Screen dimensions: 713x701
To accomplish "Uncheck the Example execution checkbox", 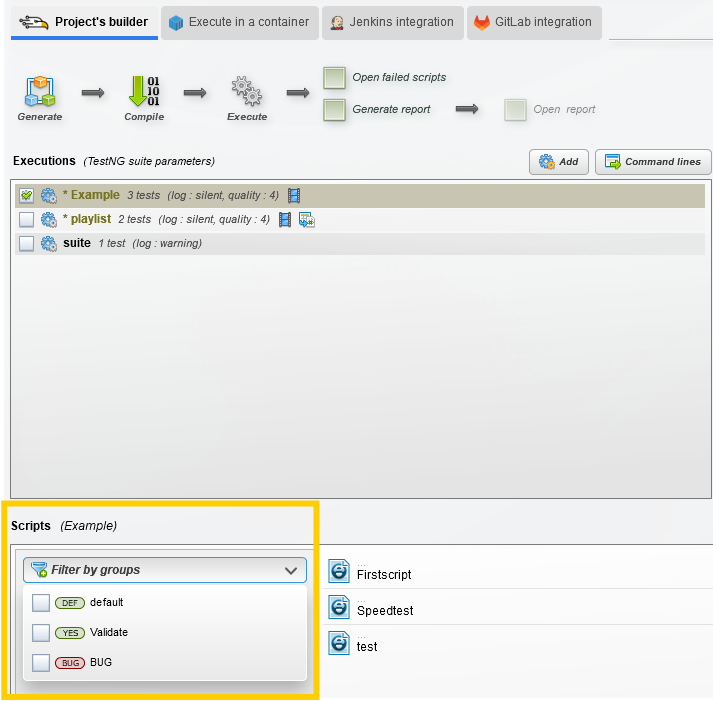I will 26,195.
